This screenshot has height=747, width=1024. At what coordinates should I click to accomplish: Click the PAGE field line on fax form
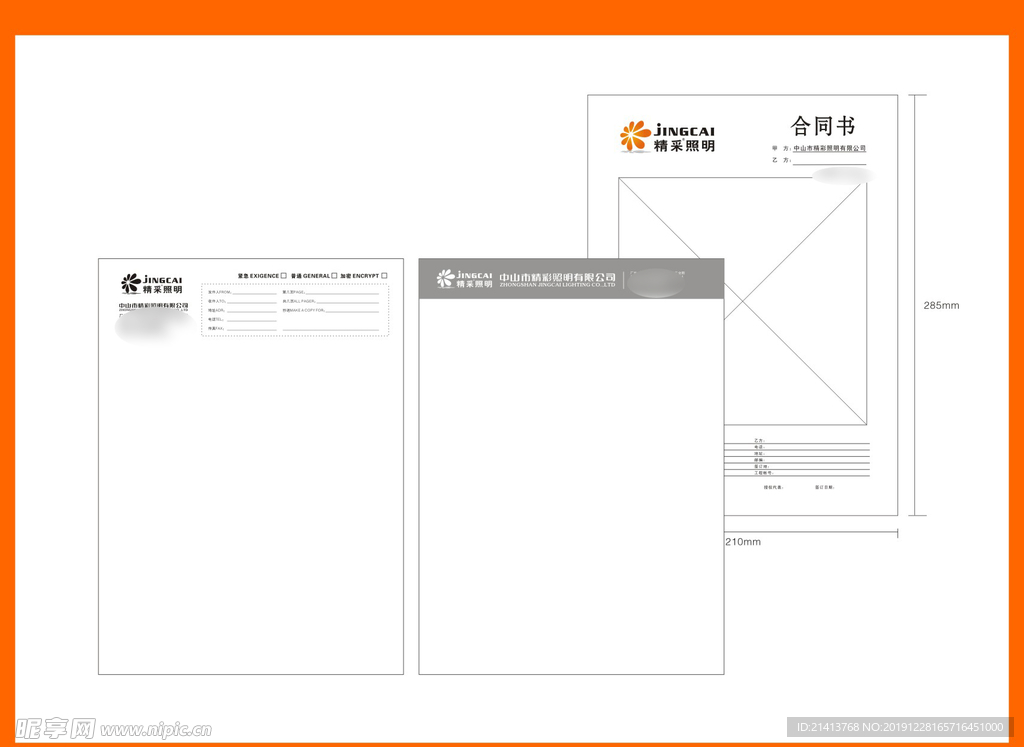coord(342,293)
